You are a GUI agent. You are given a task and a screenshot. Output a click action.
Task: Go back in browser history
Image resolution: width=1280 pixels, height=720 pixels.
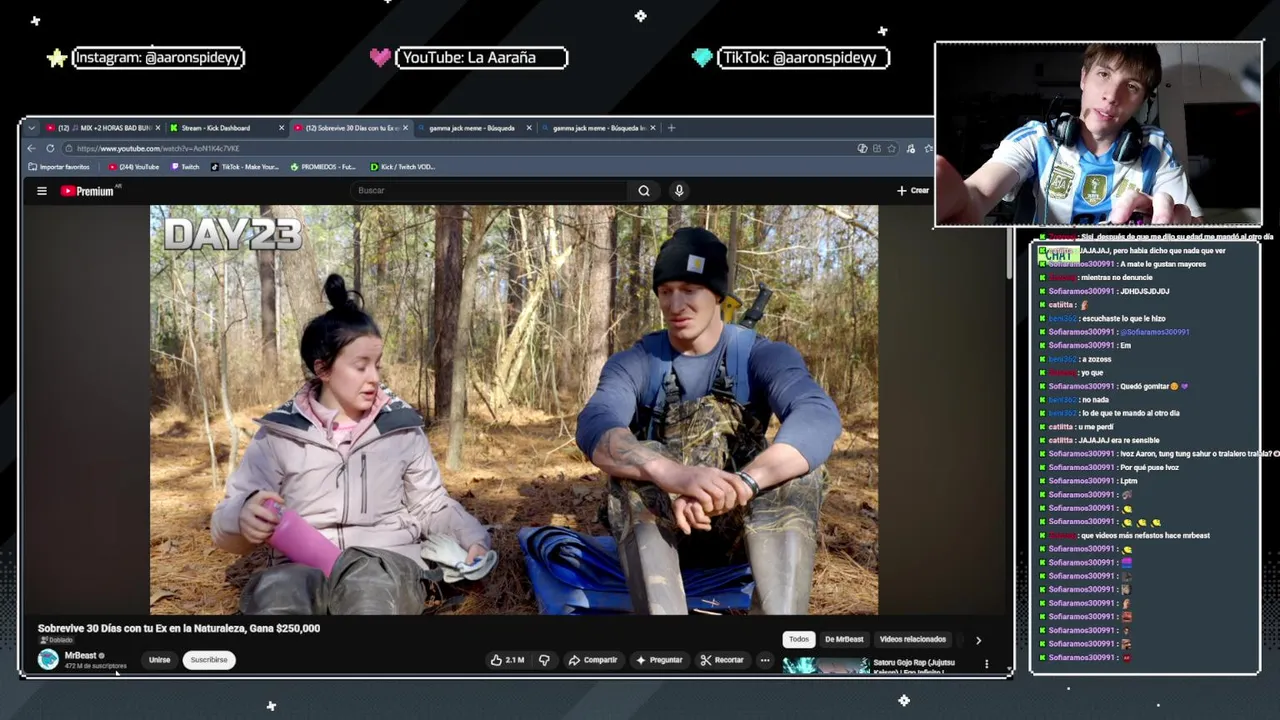tap(31, 148)
